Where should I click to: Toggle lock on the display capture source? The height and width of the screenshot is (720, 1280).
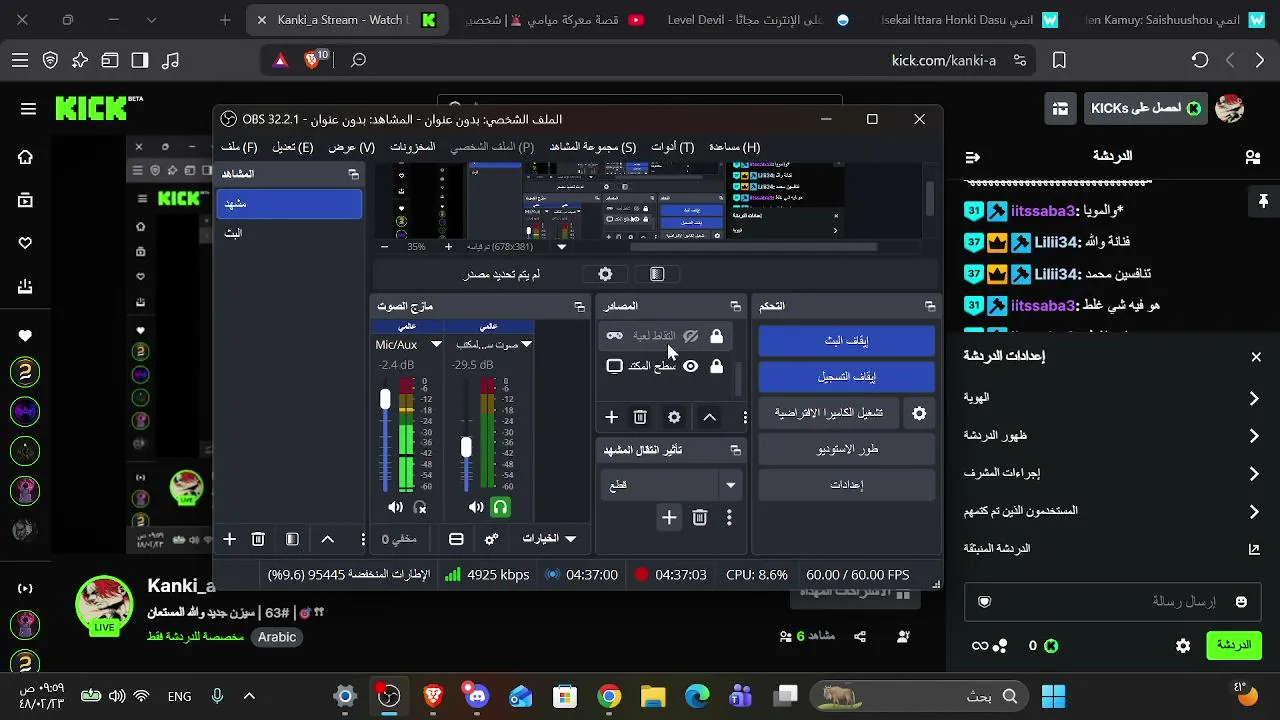tap(716, 366)
